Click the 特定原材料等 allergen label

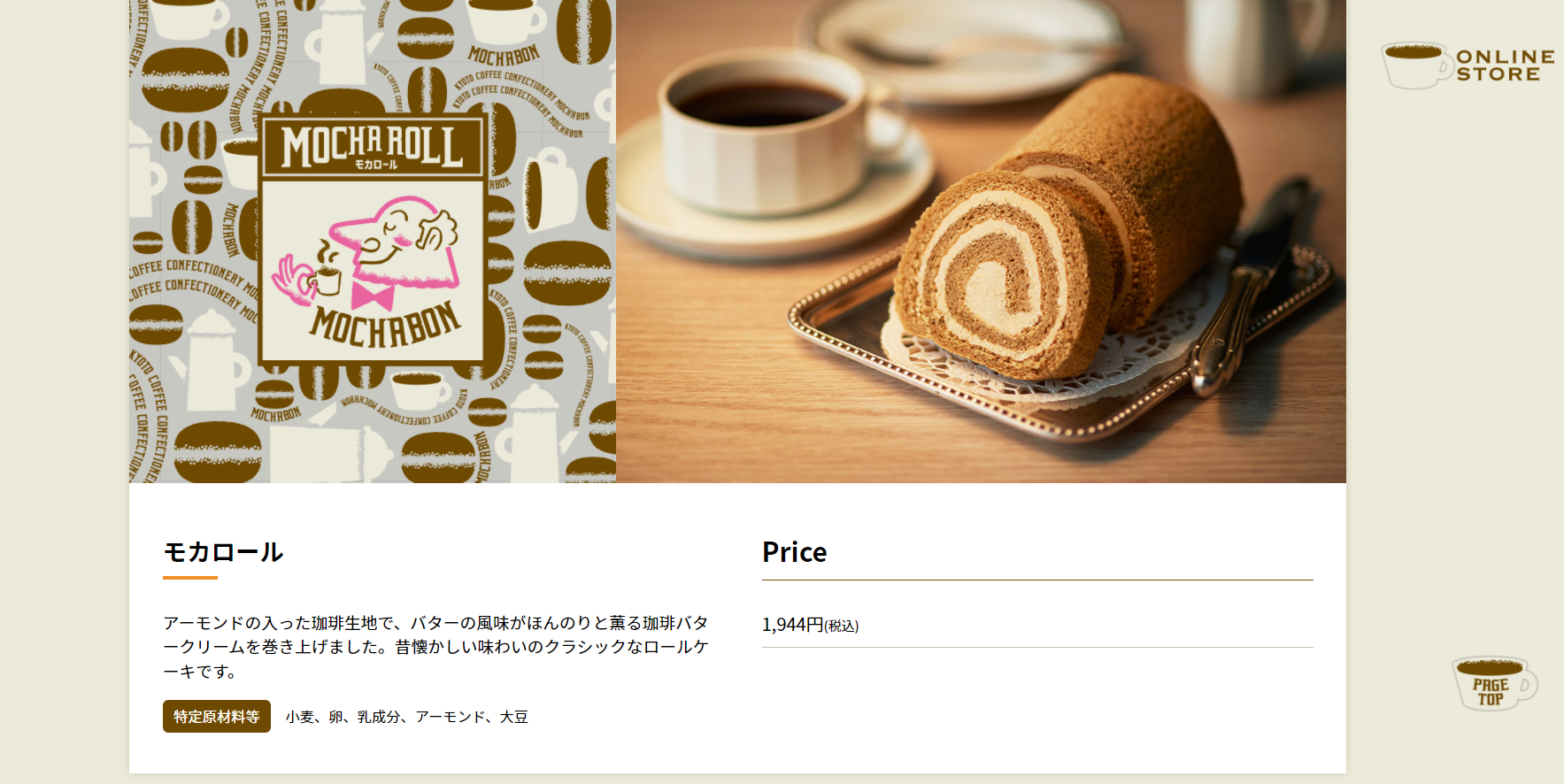coord(217,717)
